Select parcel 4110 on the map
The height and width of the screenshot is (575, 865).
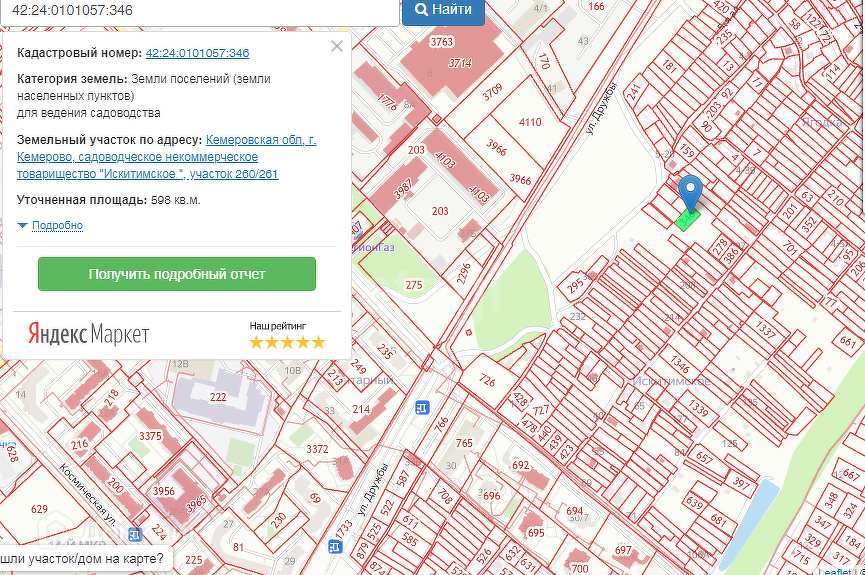click(x=529, y=122)
